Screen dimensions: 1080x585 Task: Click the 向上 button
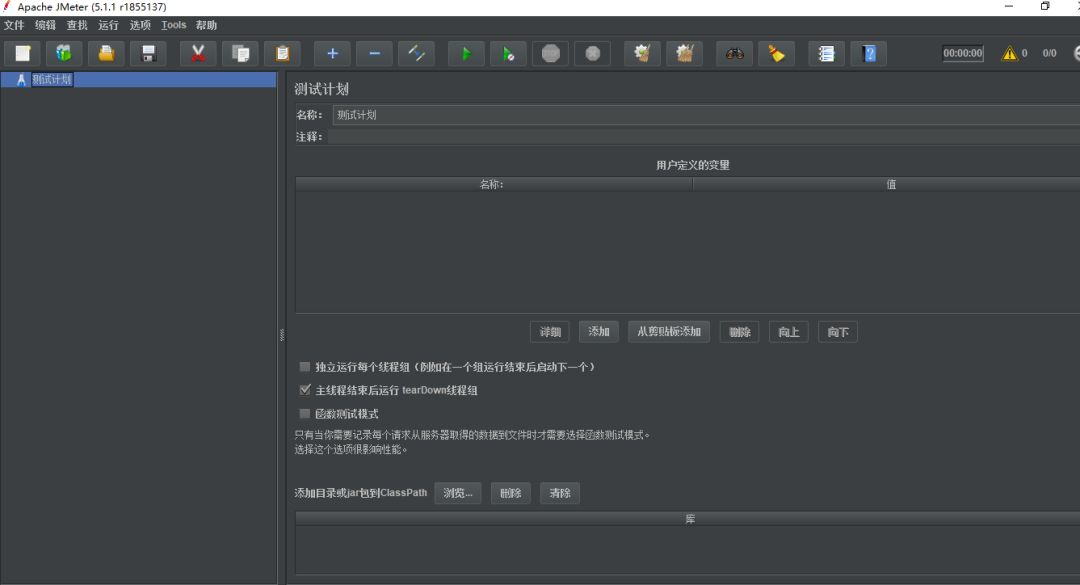tap(789, 332)
